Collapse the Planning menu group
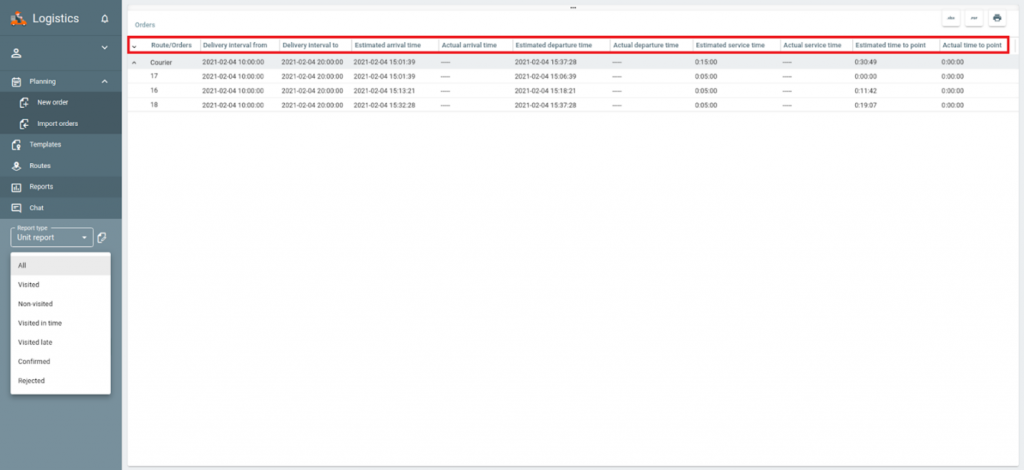Screen dimensions: 1024x470 pos(104,81)
